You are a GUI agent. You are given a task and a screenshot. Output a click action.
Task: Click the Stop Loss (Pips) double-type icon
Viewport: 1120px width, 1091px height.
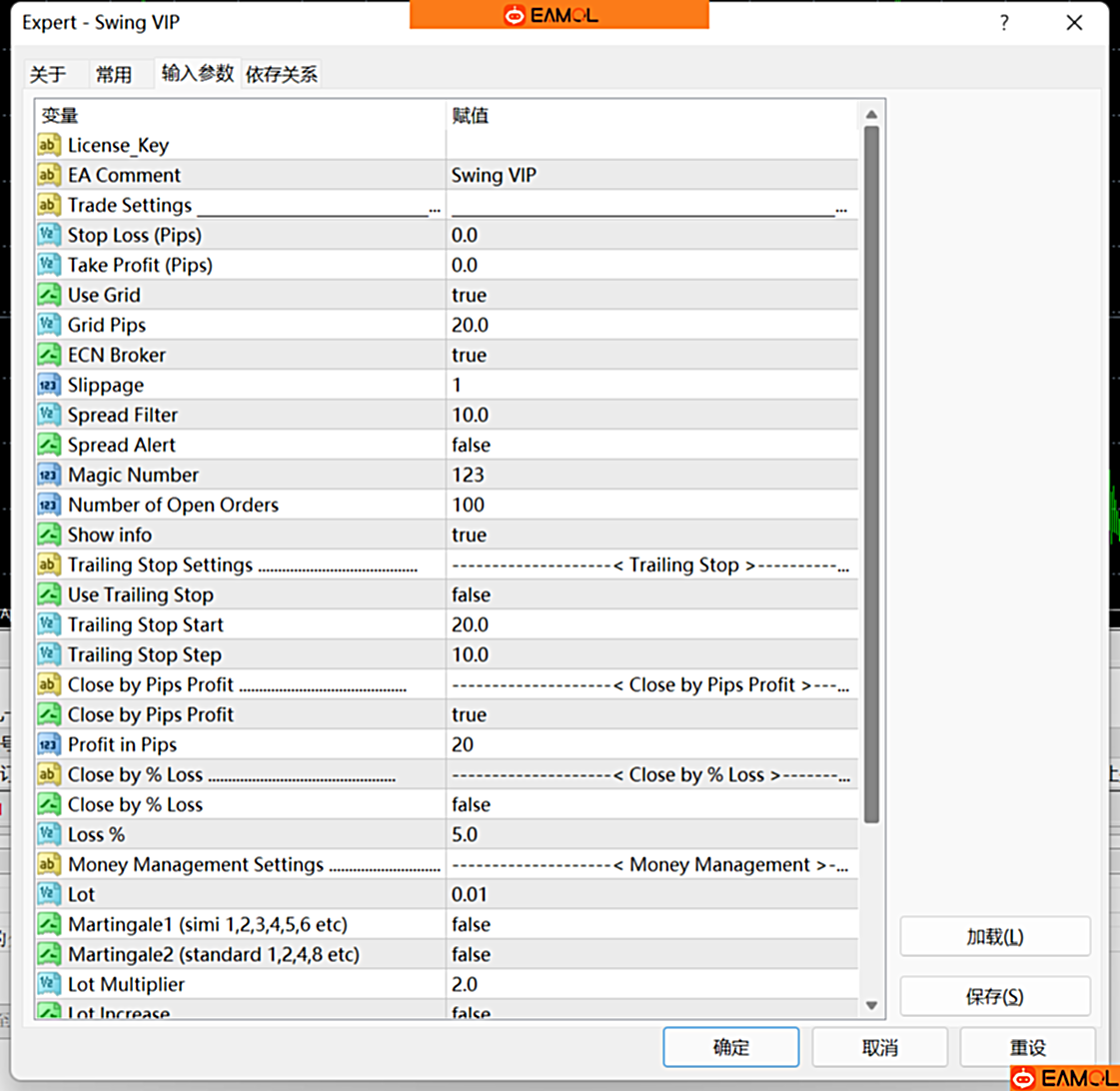(49, 235)
